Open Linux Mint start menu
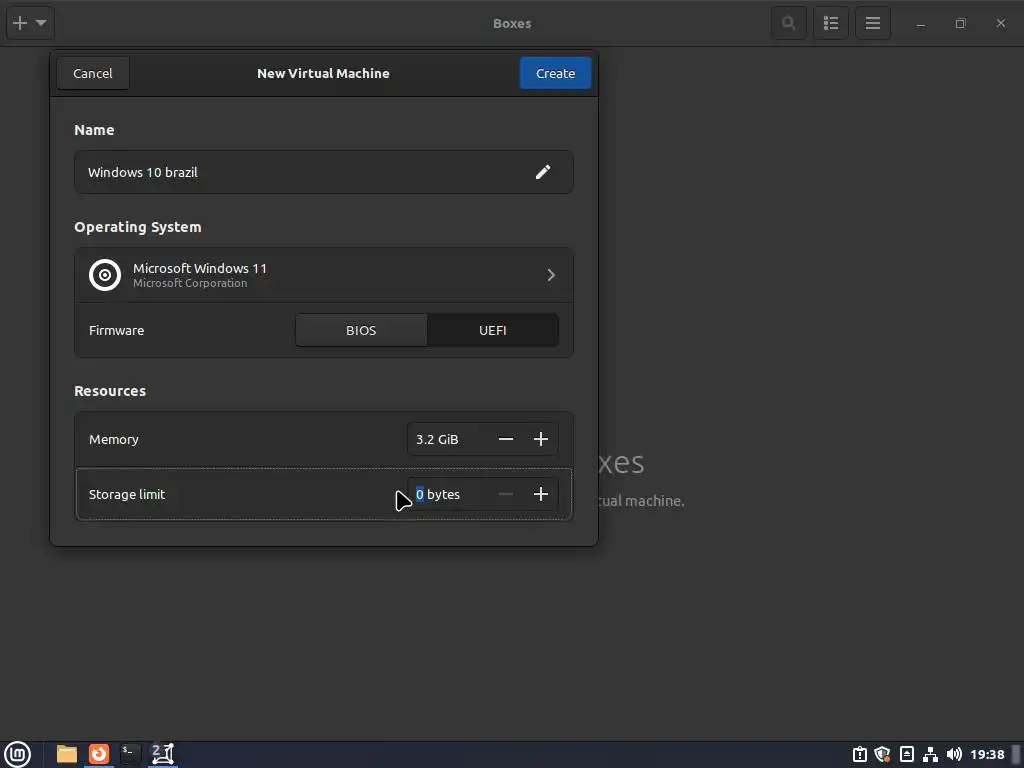Viewport: 1024px width, 768px height. coord(18,754)
